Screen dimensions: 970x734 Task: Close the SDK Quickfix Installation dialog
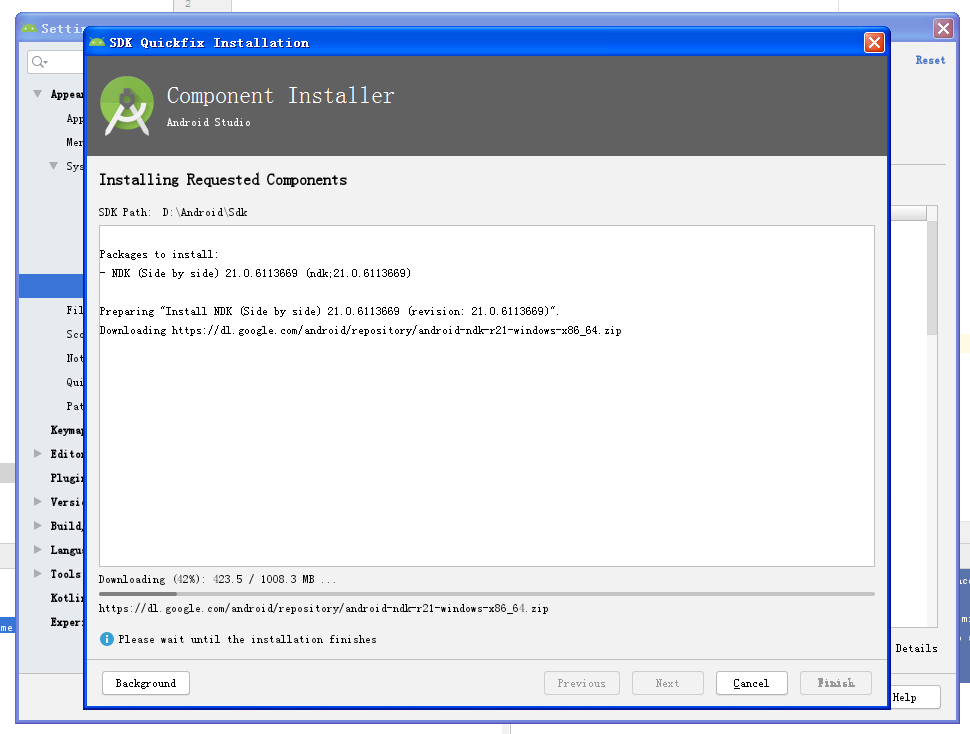coord(873,43)
